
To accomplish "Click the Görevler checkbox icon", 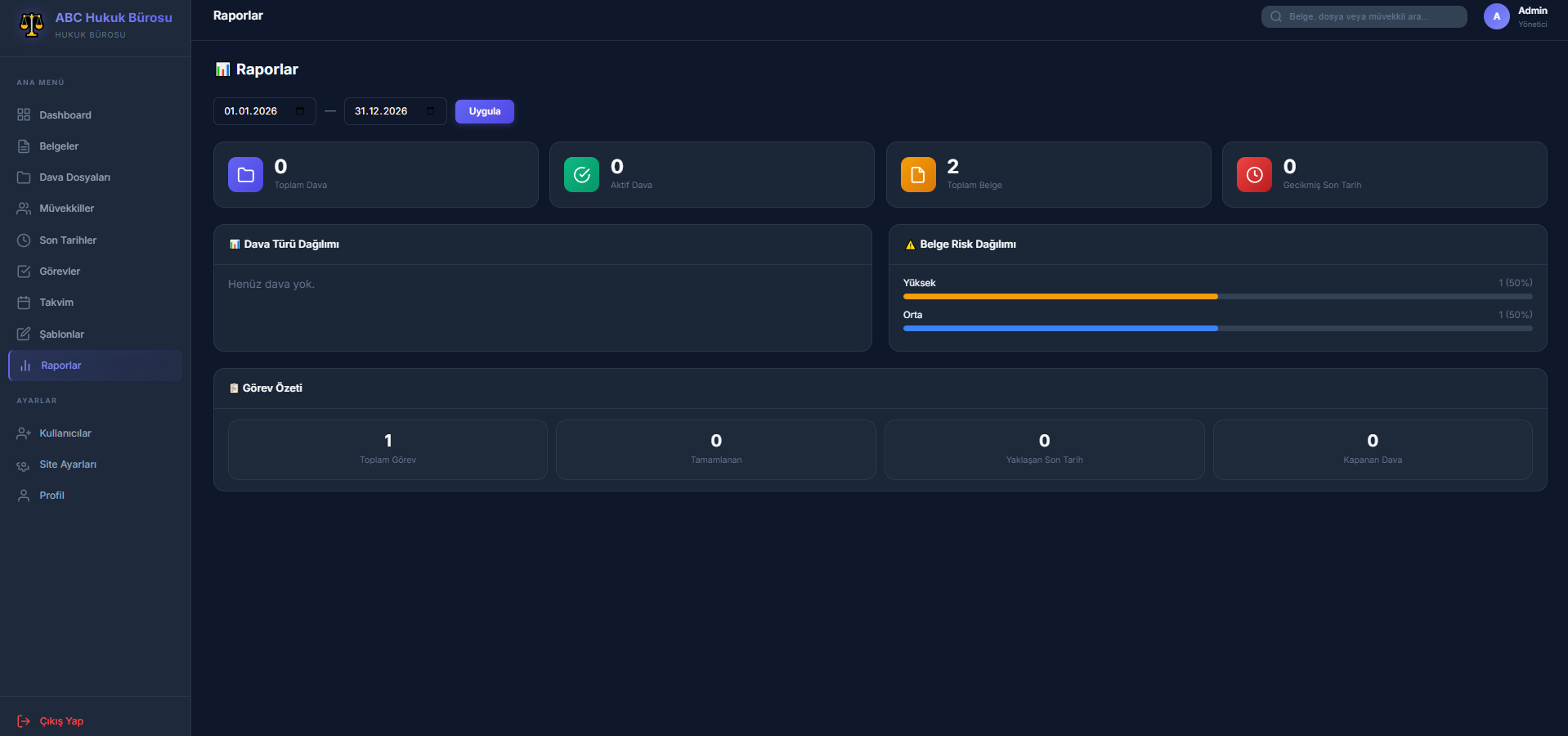I will [x=24, y=272].
